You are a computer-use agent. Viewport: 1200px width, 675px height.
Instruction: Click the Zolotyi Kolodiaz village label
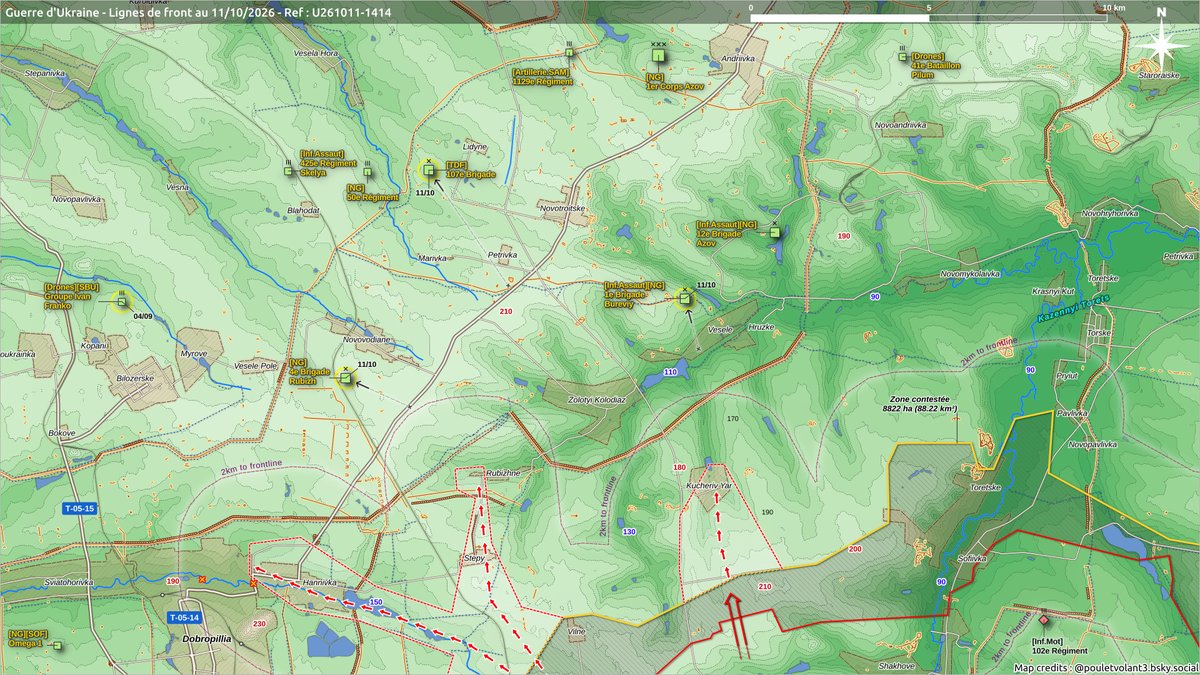pos(597,398)
